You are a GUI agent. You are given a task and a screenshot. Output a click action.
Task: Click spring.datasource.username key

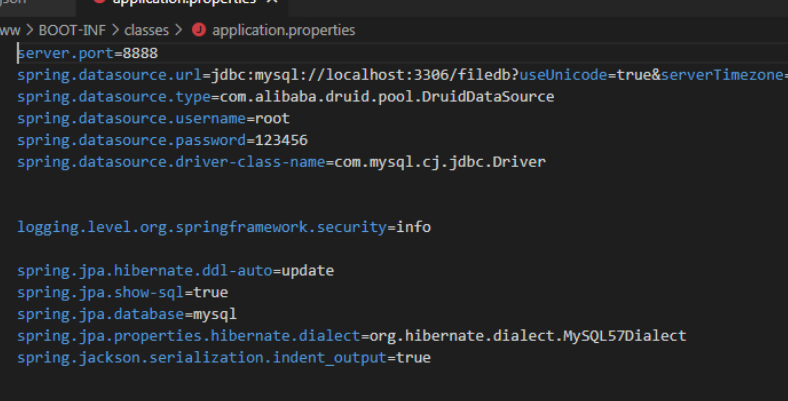pos(132,119)
